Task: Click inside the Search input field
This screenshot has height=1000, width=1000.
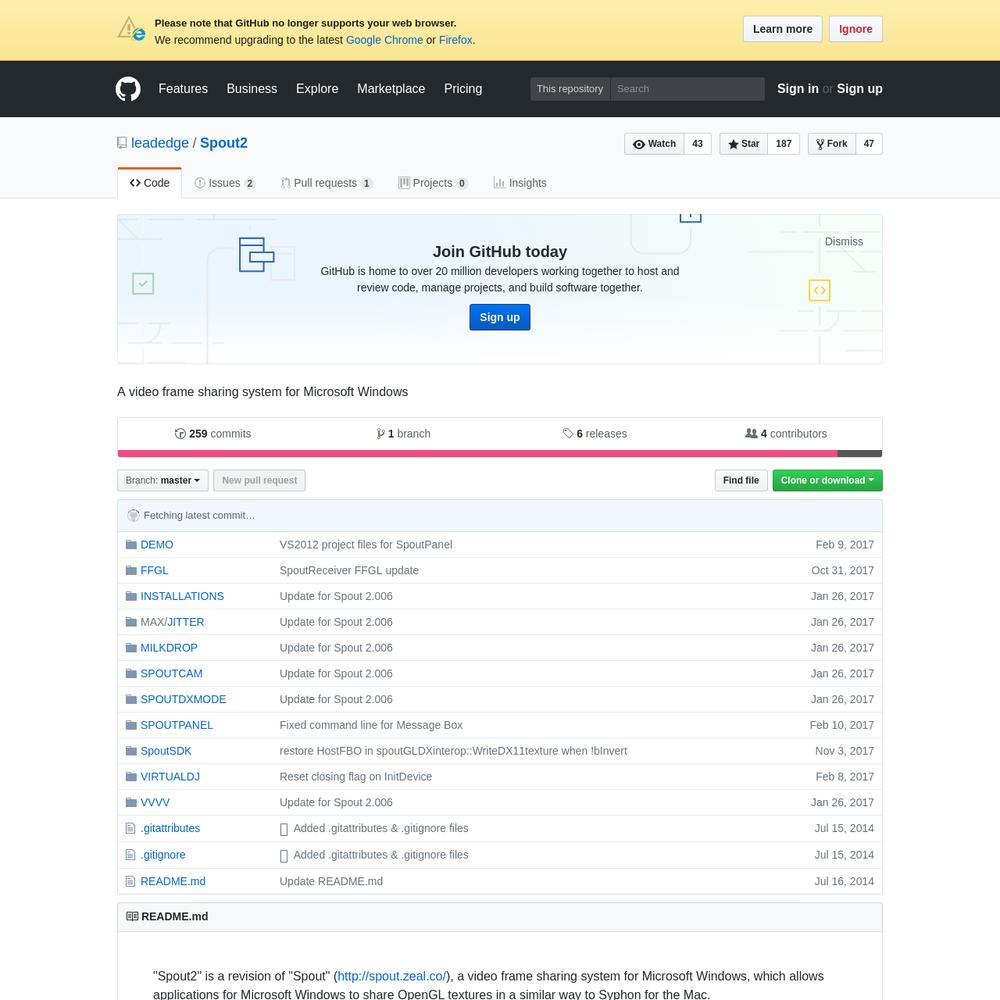Action: pos(687,89)
